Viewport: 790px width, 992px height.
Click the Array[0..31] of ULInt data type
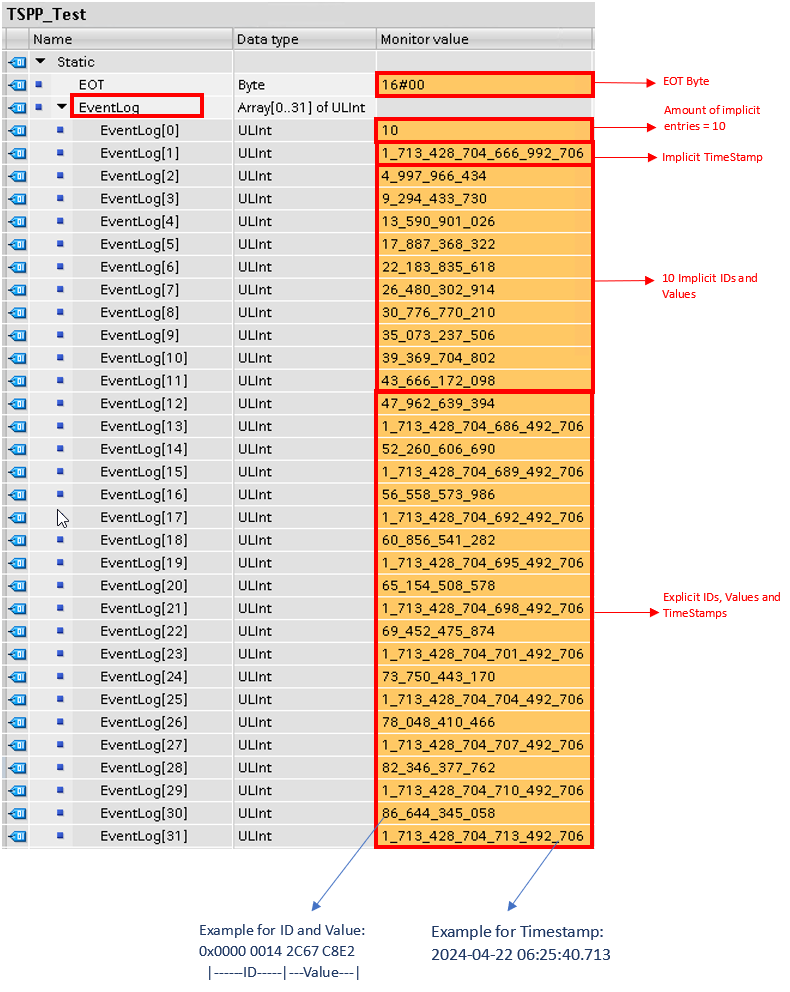click(x=304, y=108)
